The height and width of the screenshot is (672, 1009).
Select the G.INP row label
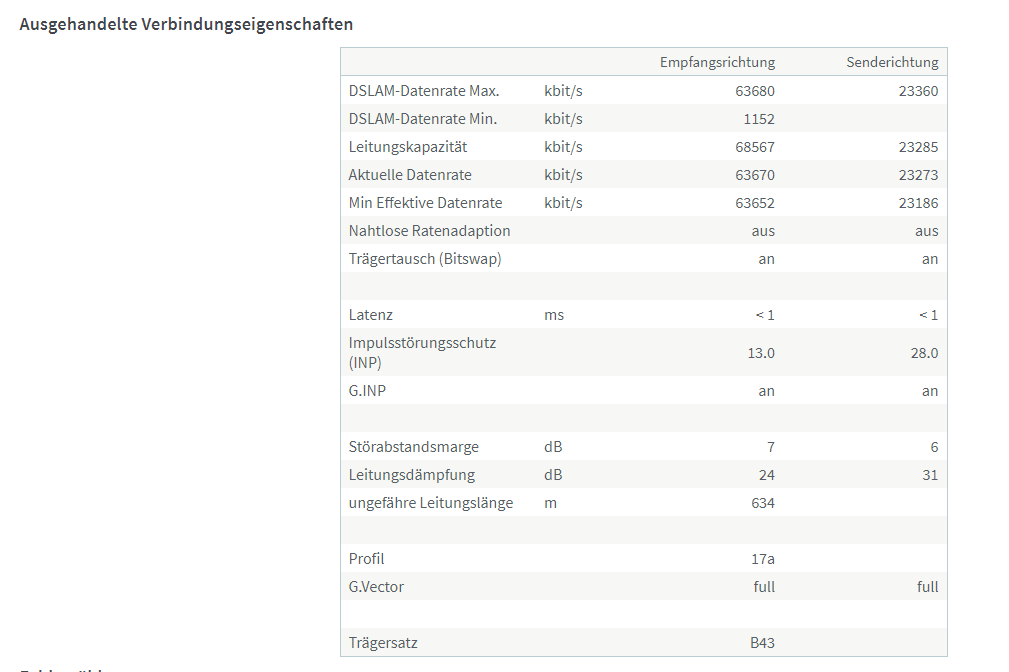pos(367,391)
